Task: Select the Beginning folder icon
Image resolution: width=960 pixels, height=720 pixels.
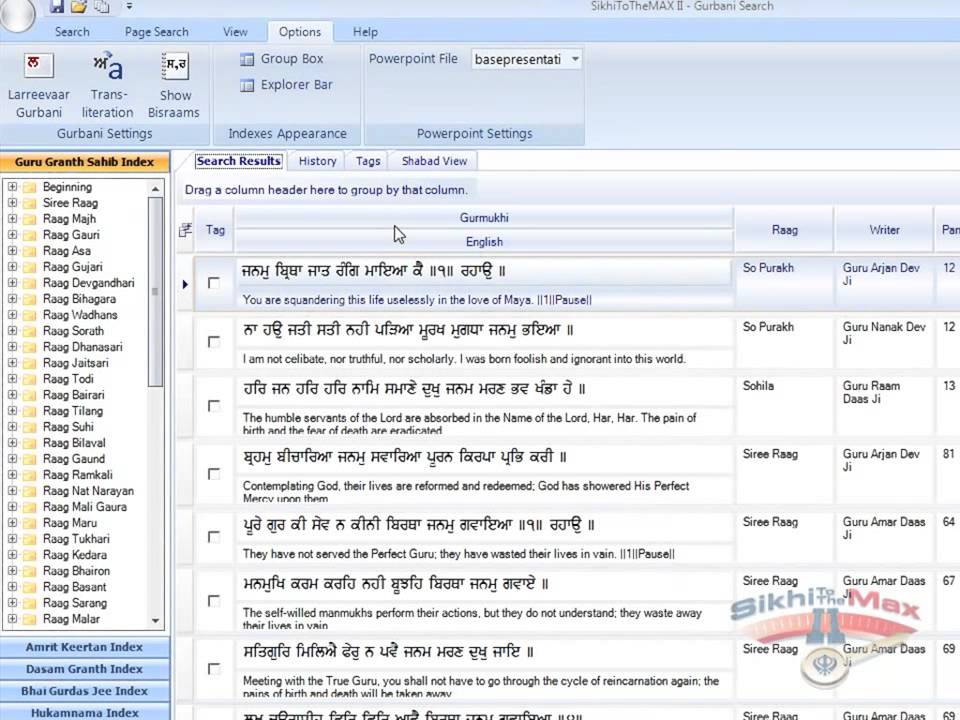Action: (x=29, y=187)
